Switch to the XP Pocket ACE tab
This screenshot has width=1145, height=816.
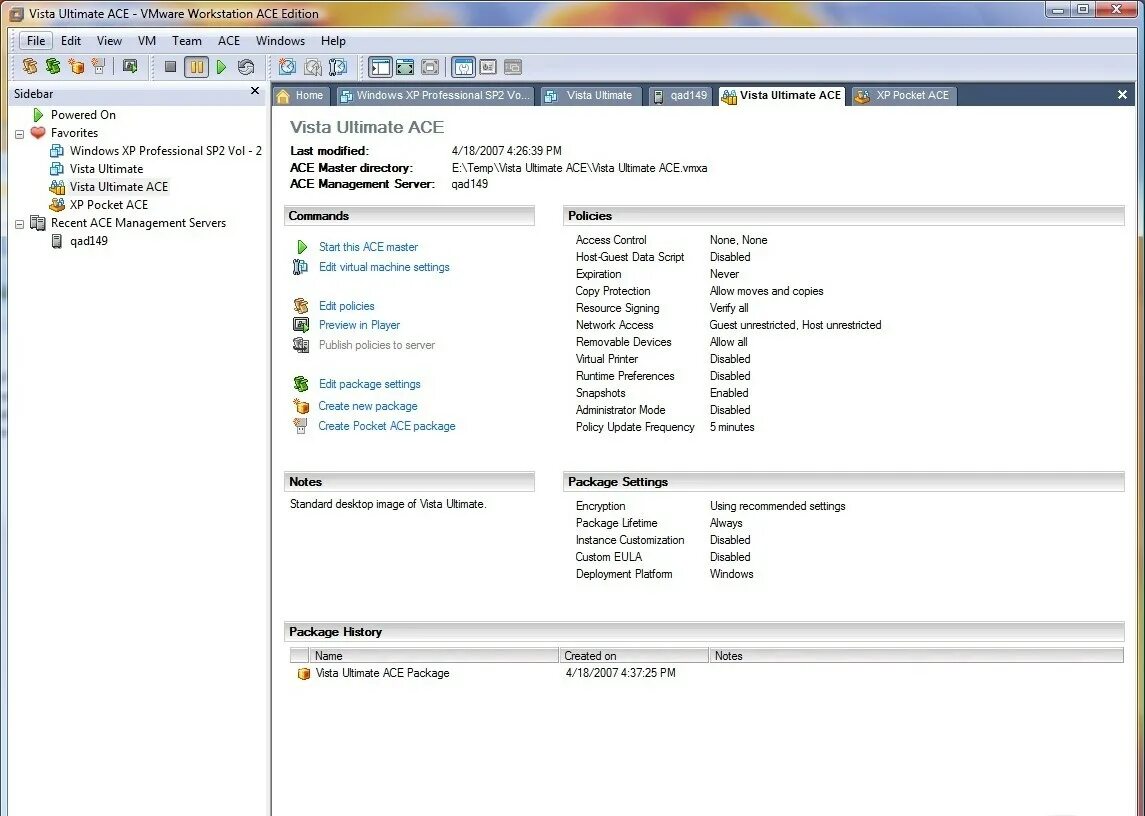904,96
